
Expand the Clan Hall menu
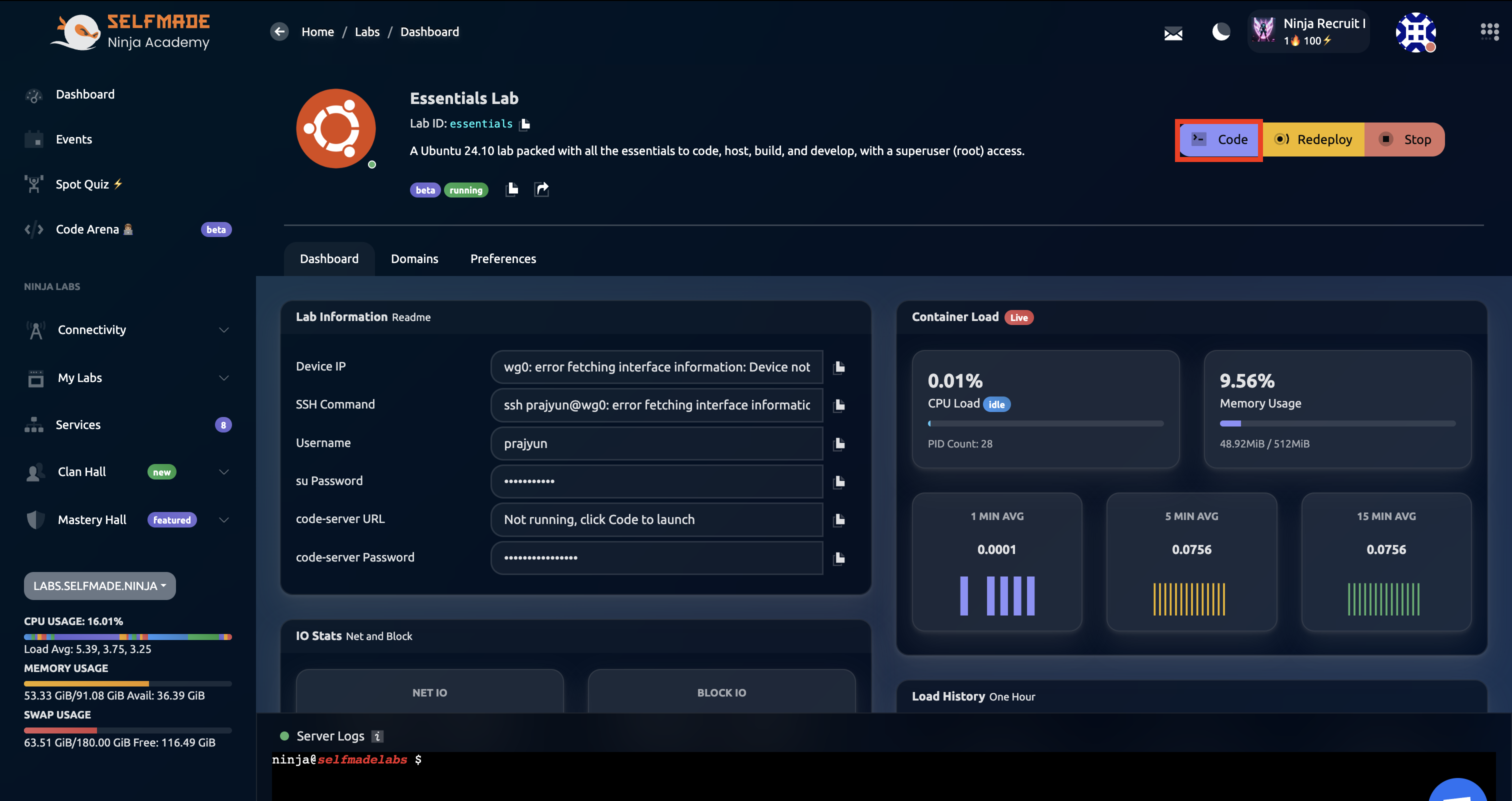(x=128, y=472)
